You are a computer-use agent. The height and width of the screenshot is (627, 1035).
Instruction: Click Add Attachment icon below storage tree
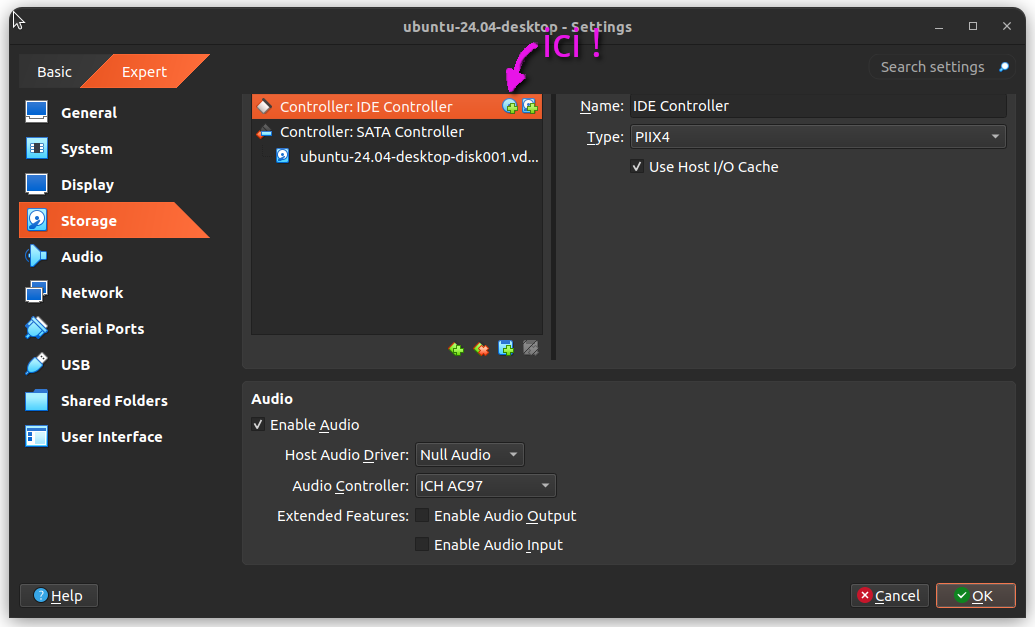(506, 349)
